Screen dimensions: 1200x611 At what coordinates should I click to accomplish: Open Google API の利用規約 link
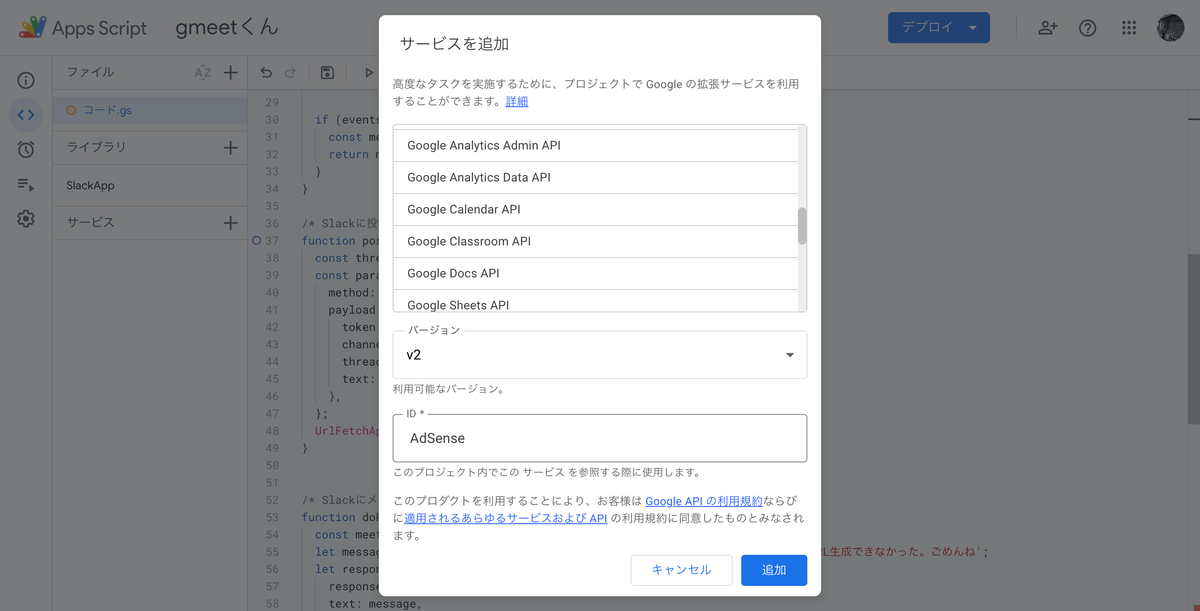[704, 501]
